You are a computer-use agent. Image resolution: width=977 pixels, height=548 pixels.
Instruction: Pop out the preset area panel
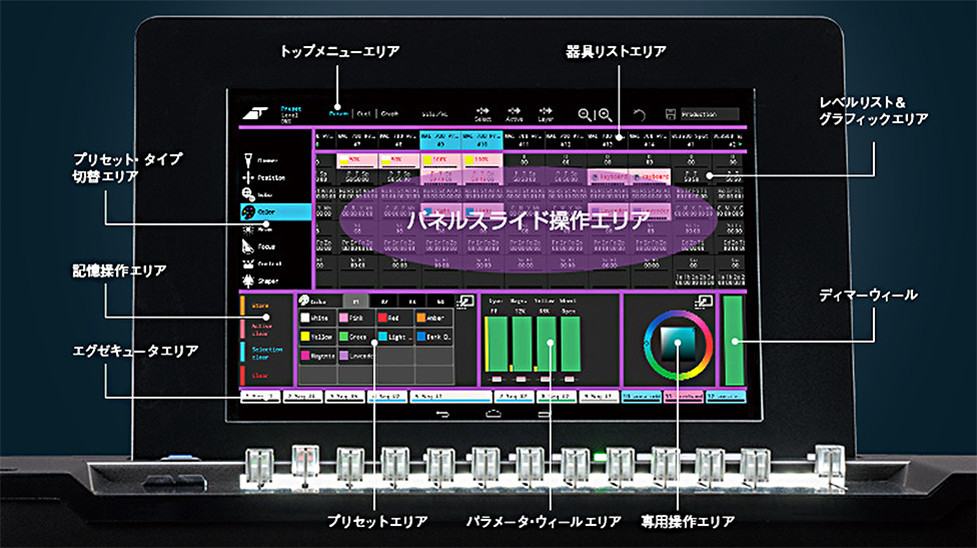coord(465,300)
